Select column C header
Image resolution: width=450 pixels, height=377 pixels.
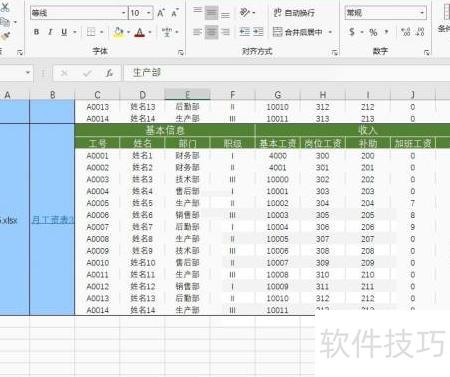97,95
